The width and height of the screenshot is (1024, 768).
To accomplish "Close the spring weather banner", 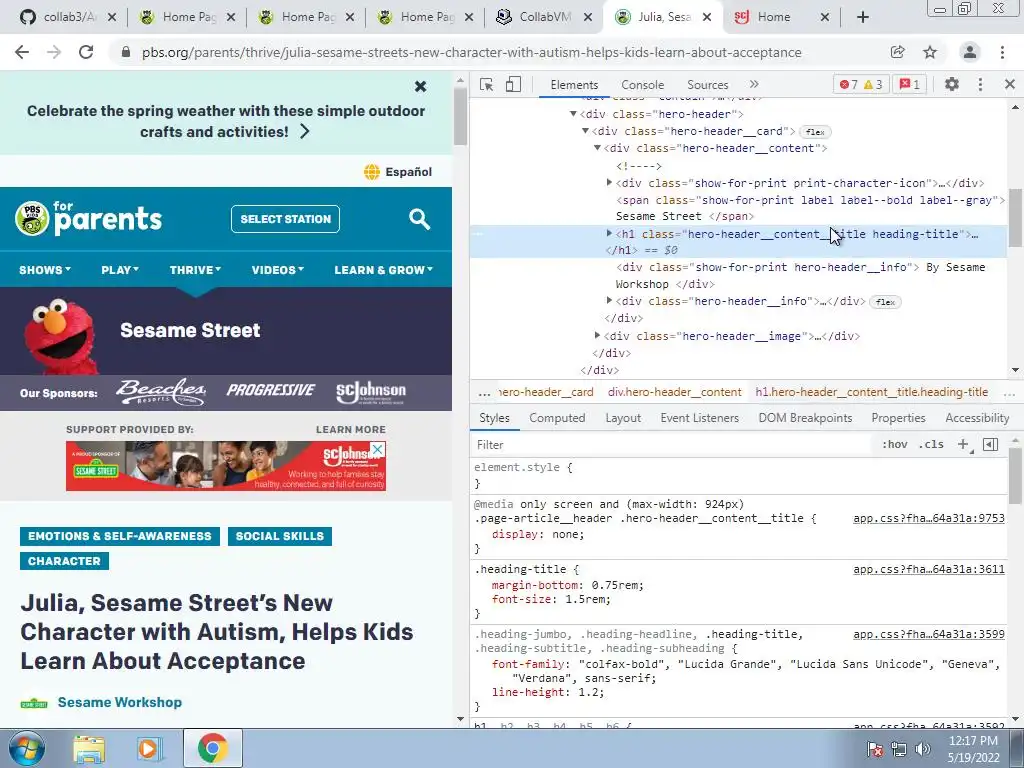I will 421,86.
